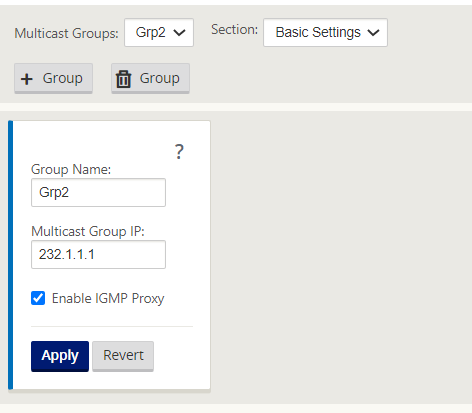Click the Revert button
Image resolution: width=472 pixels, height=413 pixels.
click(x=123, y=356)
